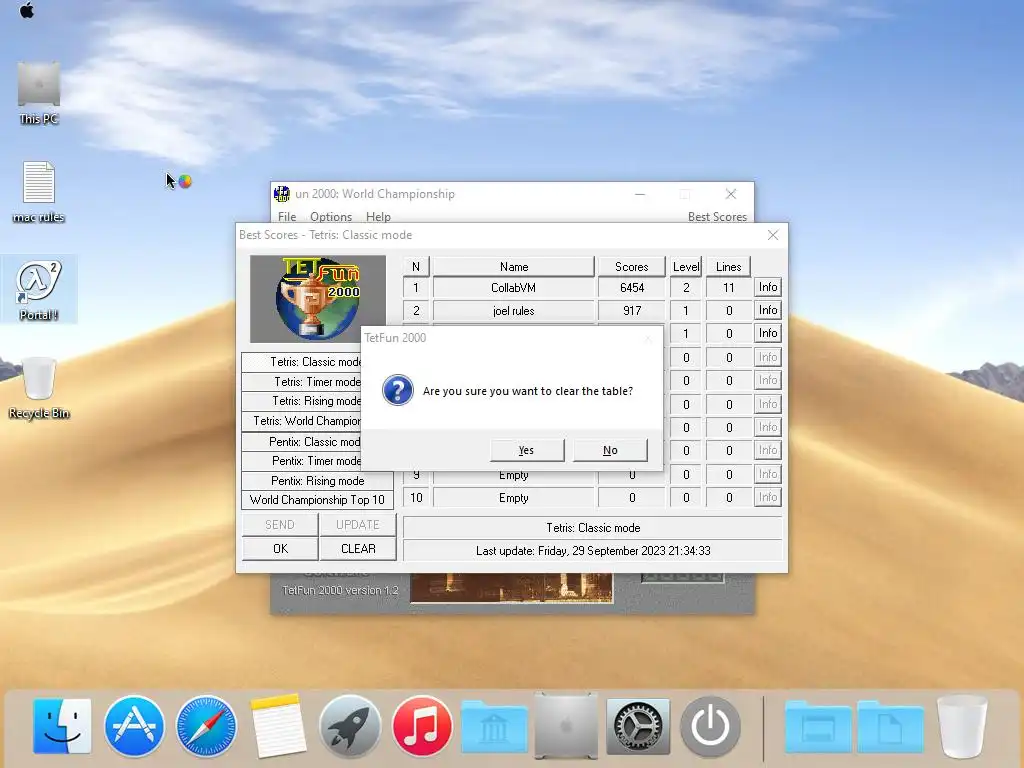Screen dimensions: 1024x768
Task: Decline clearing the table with No
Action: [x=610, y=450]
